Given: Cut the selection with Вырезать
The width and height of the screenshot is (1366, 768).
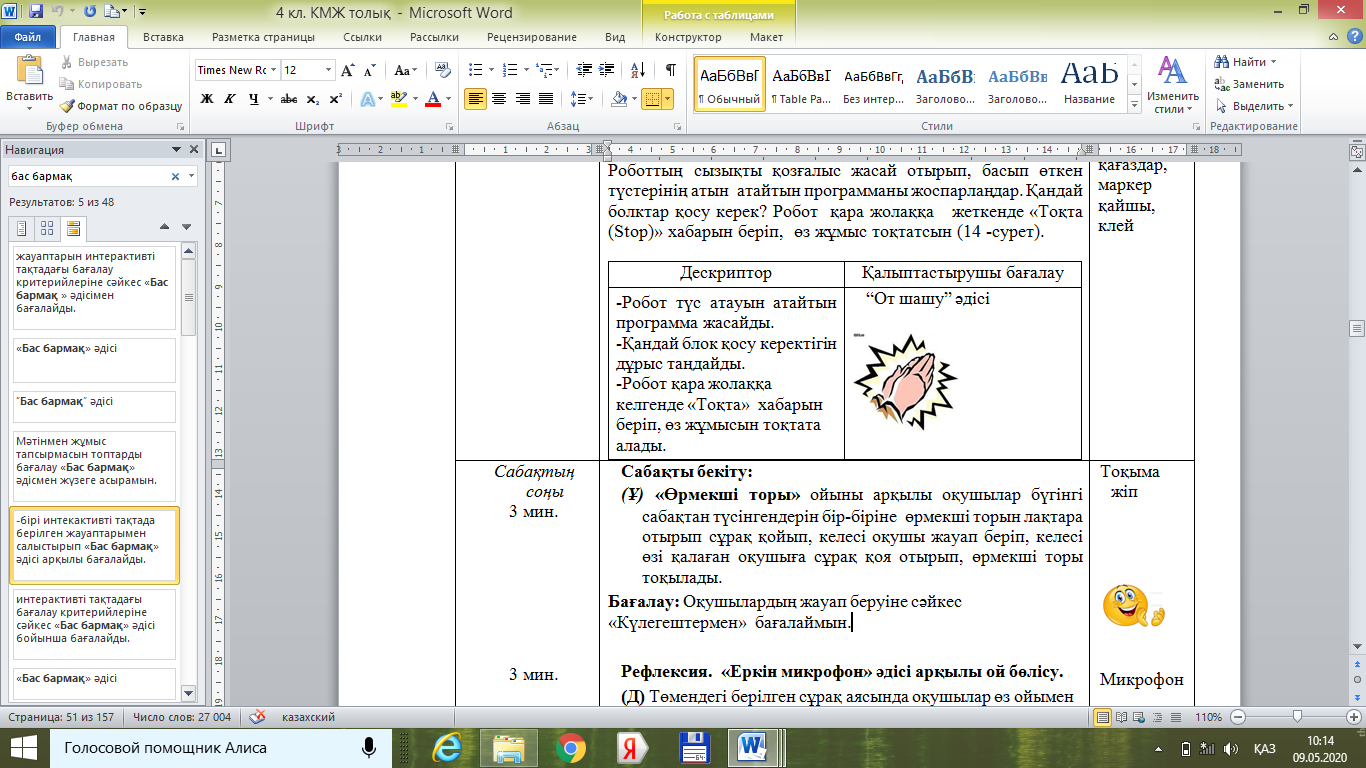Looking at the screenshot, I should click(x=96, y=62).
